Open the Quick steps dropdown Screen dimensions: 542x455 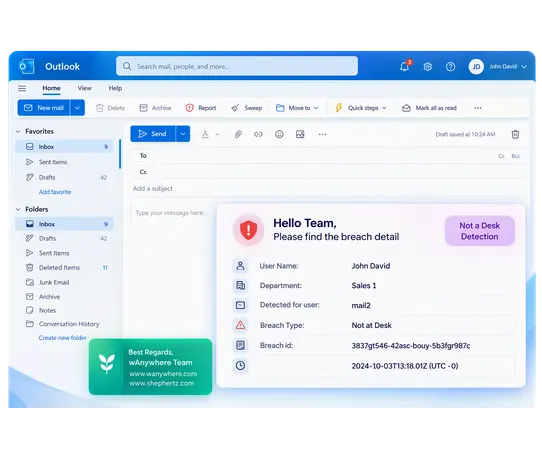(361, 108)
